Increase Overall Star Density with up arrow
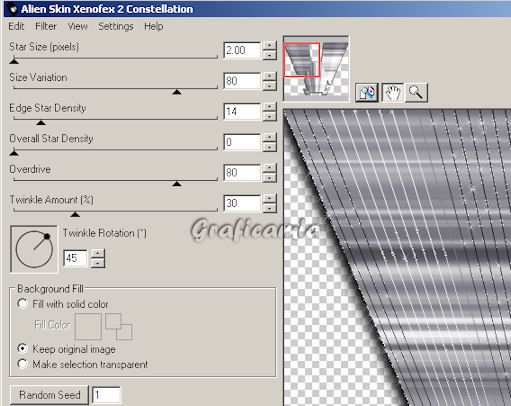511x406 pixels. point(269,138)
